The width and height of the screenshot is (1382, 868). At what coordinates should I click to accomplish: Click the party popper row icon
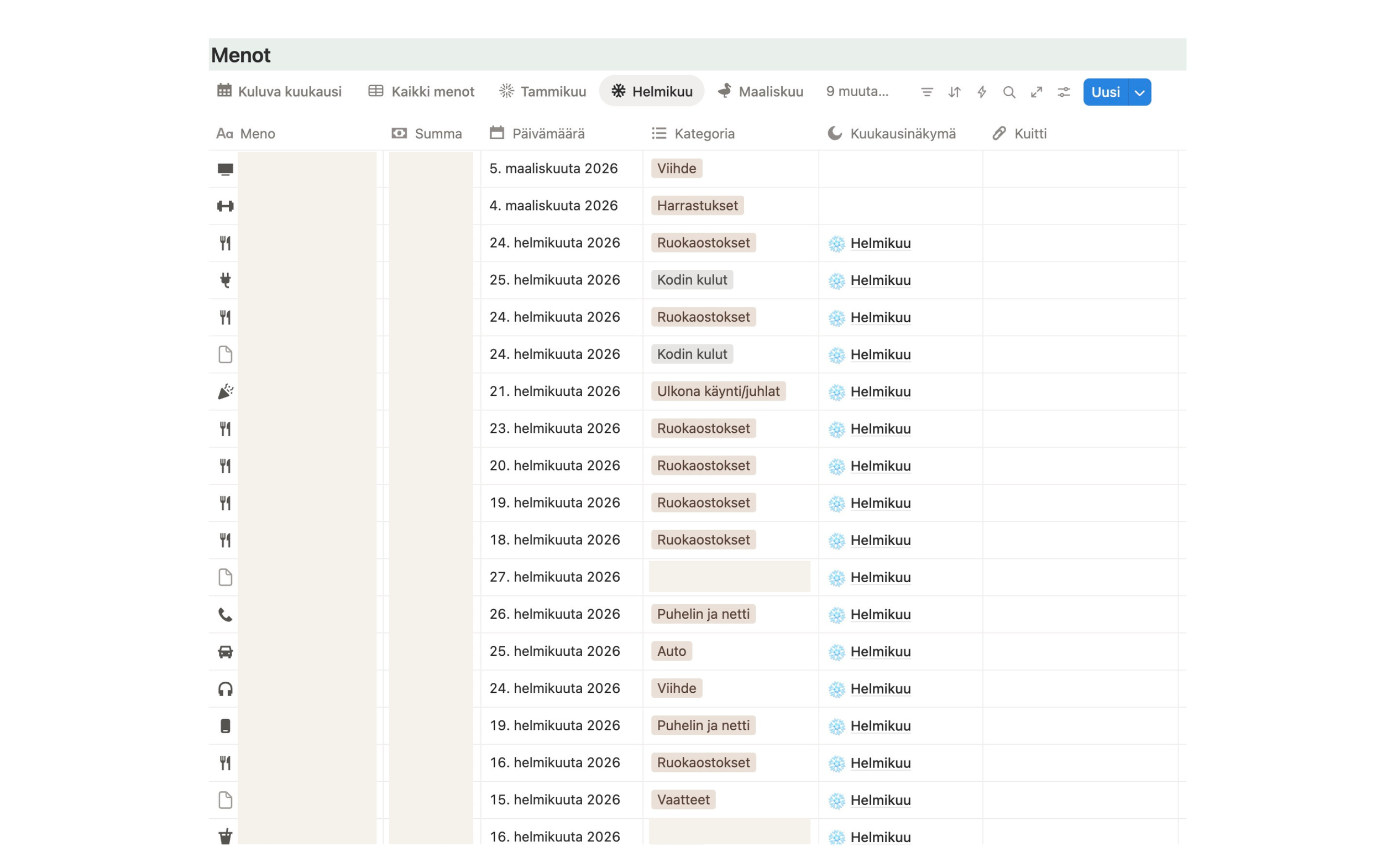point(225,391)
